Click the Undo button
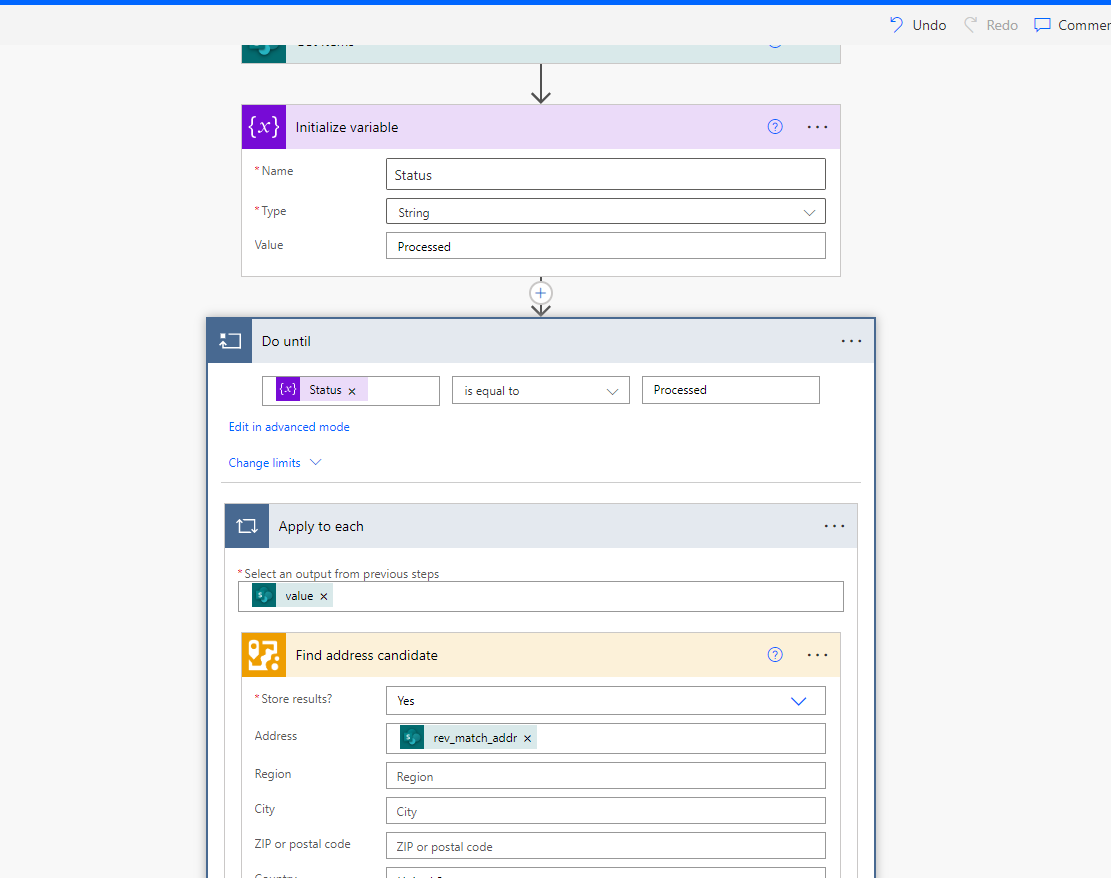 (916, 24)
